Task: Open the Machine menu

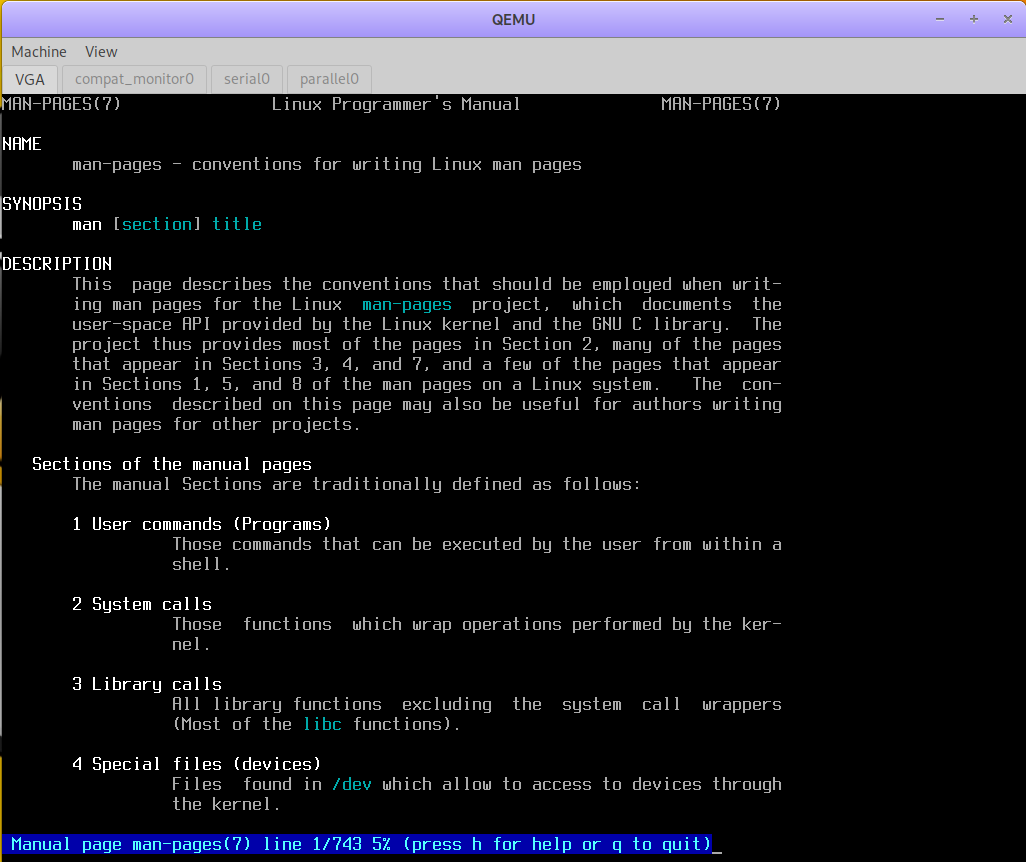Action: (x=39, y=52)
